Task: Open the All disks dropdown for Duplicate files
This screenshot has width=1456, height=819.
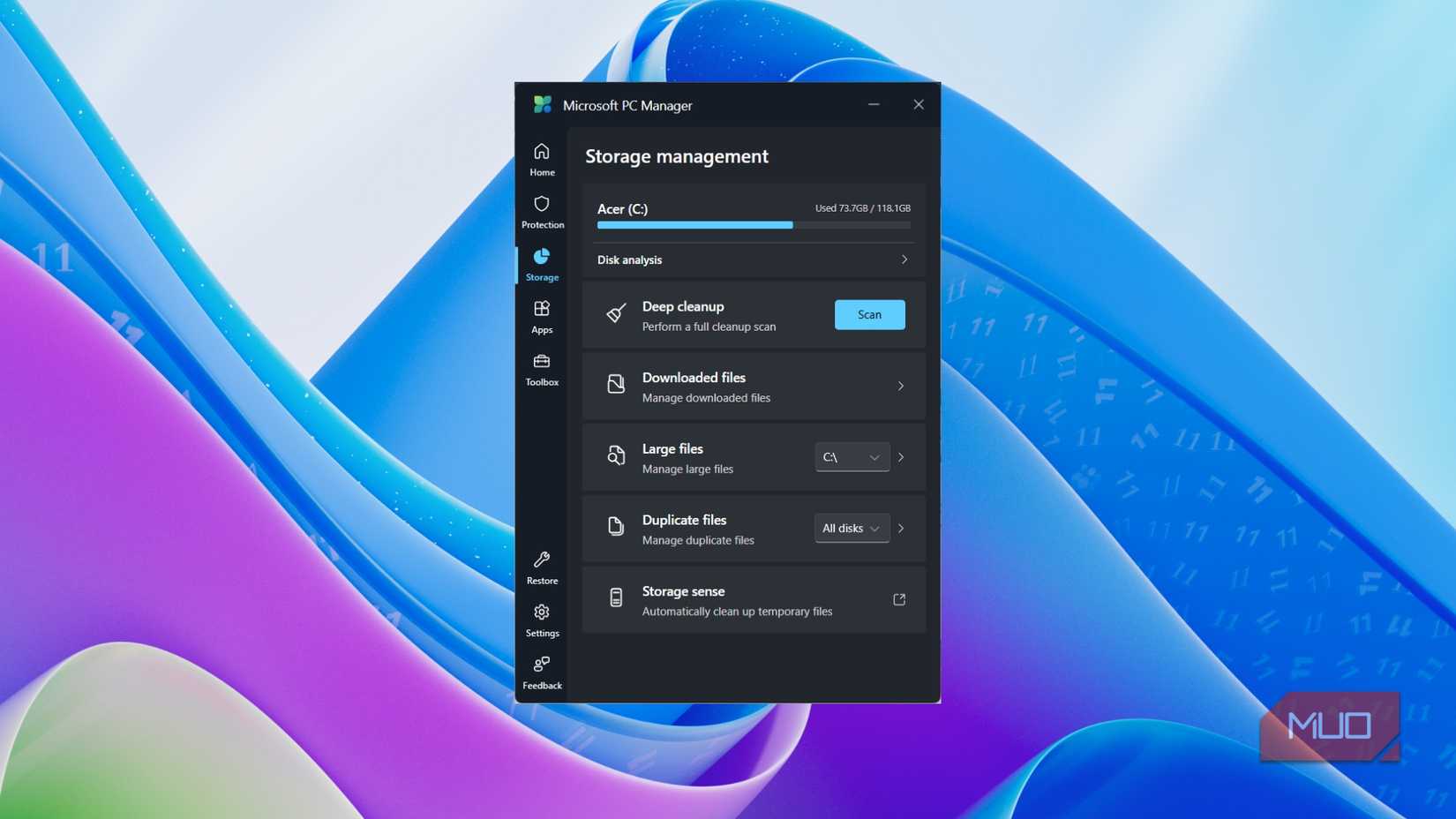Action: tap(851, 528)
